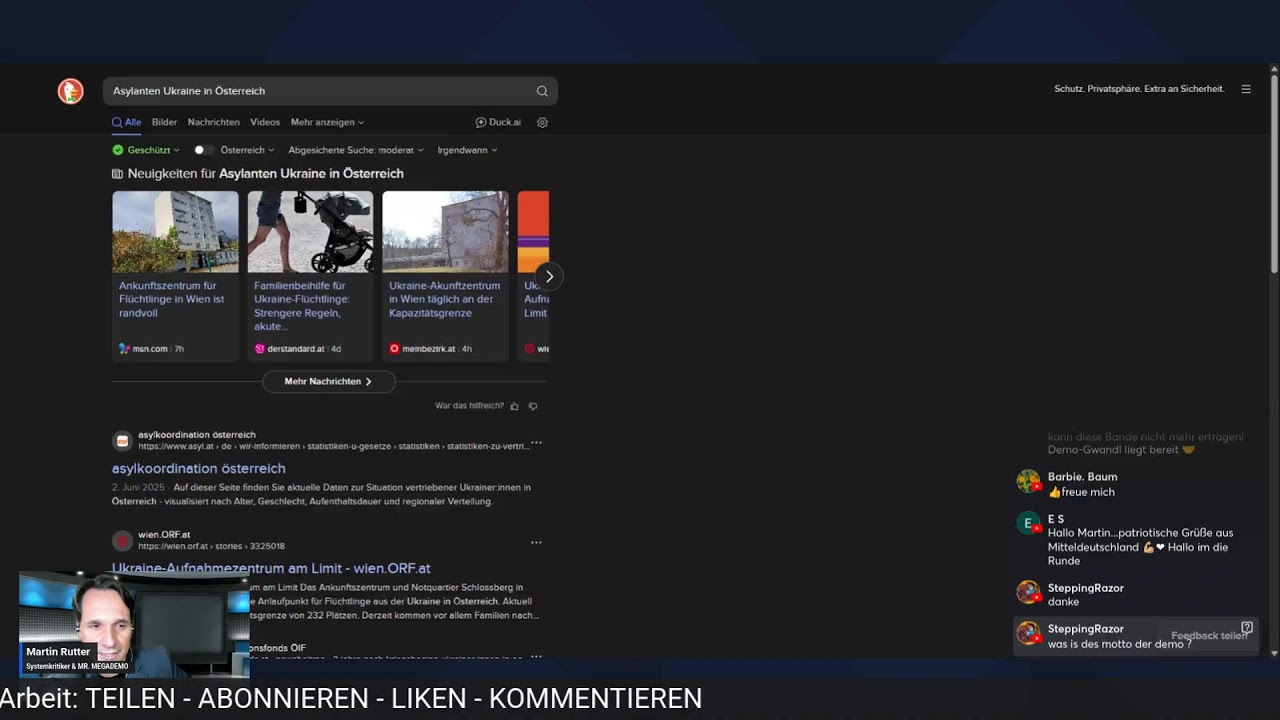Screen dimensions: 1280x720
Task: Select the Alle search tab
Action: point(126,122)
